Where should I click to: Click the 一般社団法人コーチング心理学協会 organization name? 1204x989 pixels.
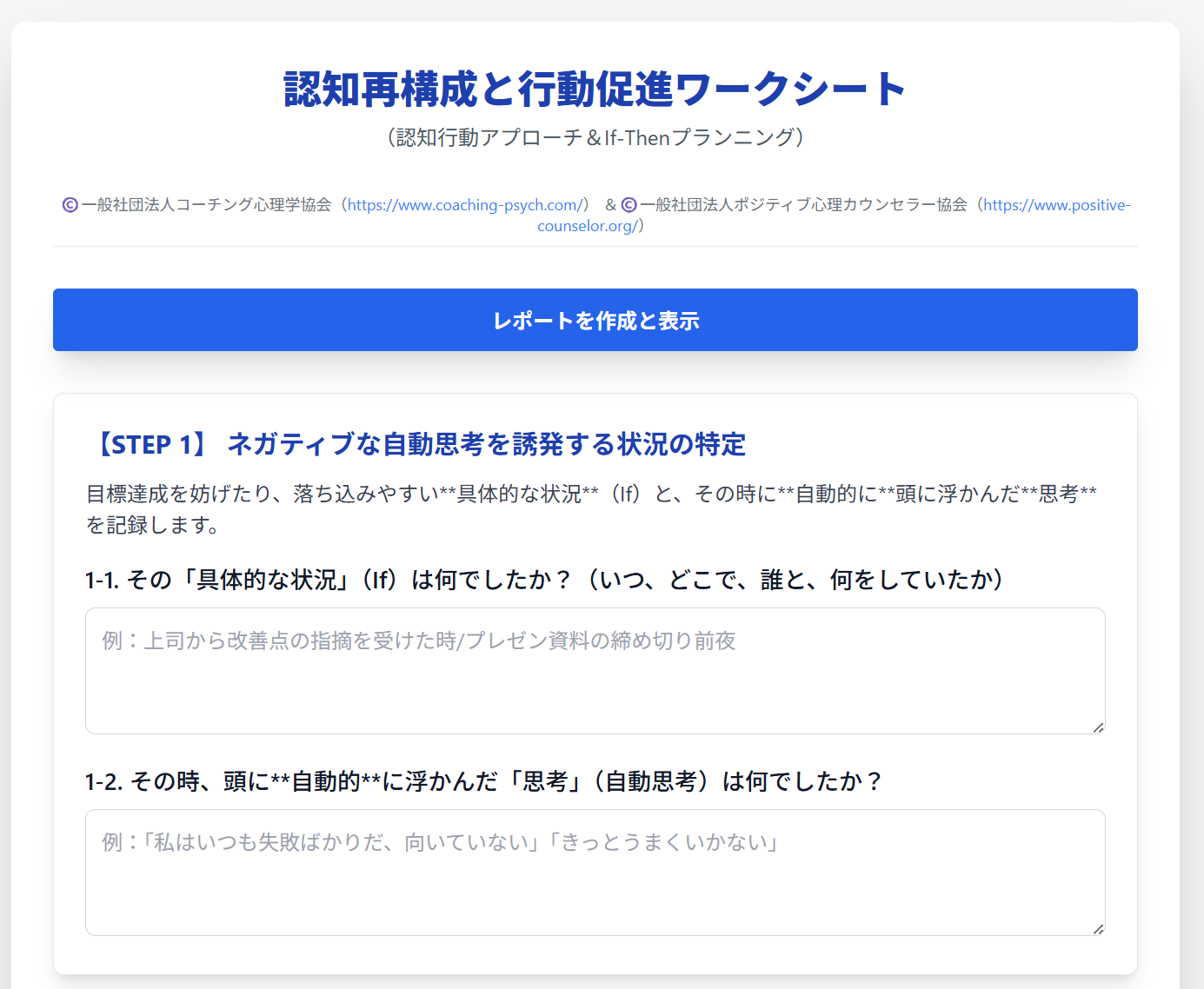[206, 205]
